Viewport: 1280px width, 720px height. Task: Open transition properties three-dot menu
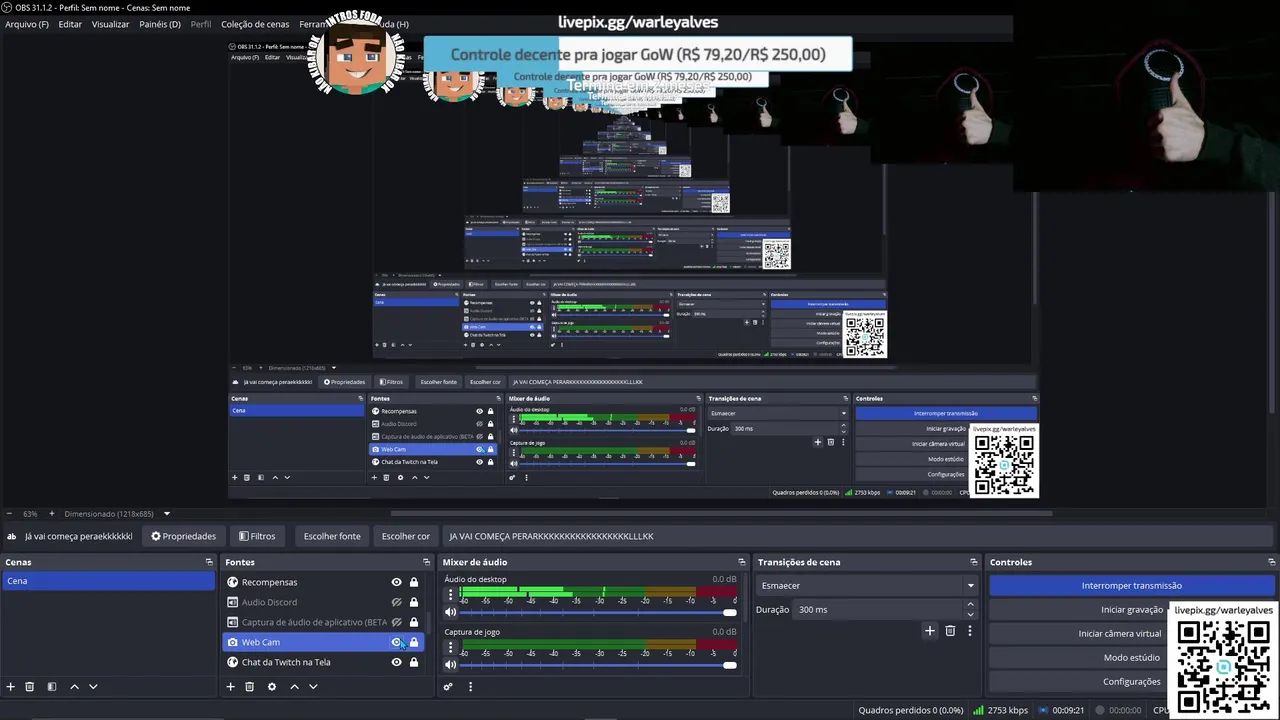click(969, 631)
